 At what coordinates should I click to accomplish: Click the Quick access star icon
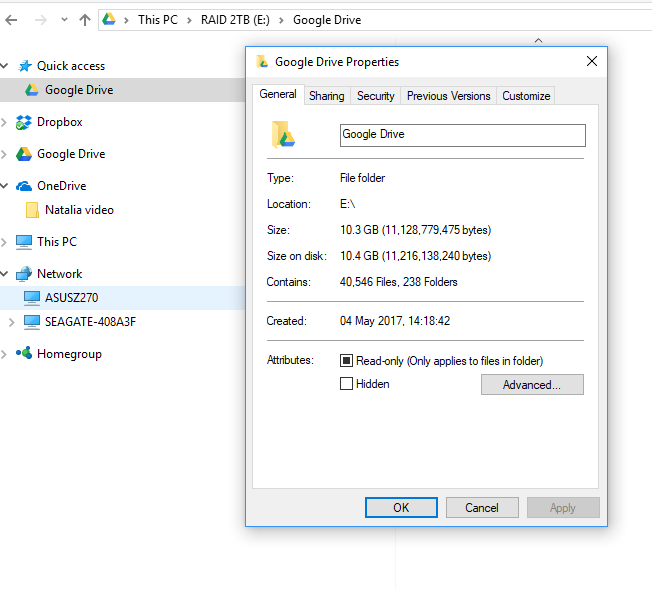25,65
